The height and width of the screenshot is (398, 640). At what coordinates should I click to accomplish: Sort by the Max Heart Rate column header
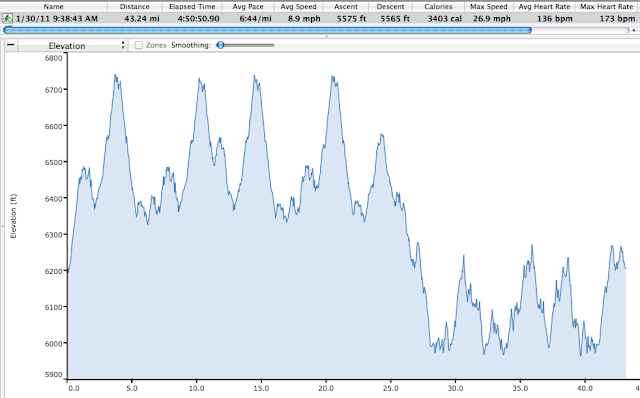pyautogui.click(x=607, y=7)
